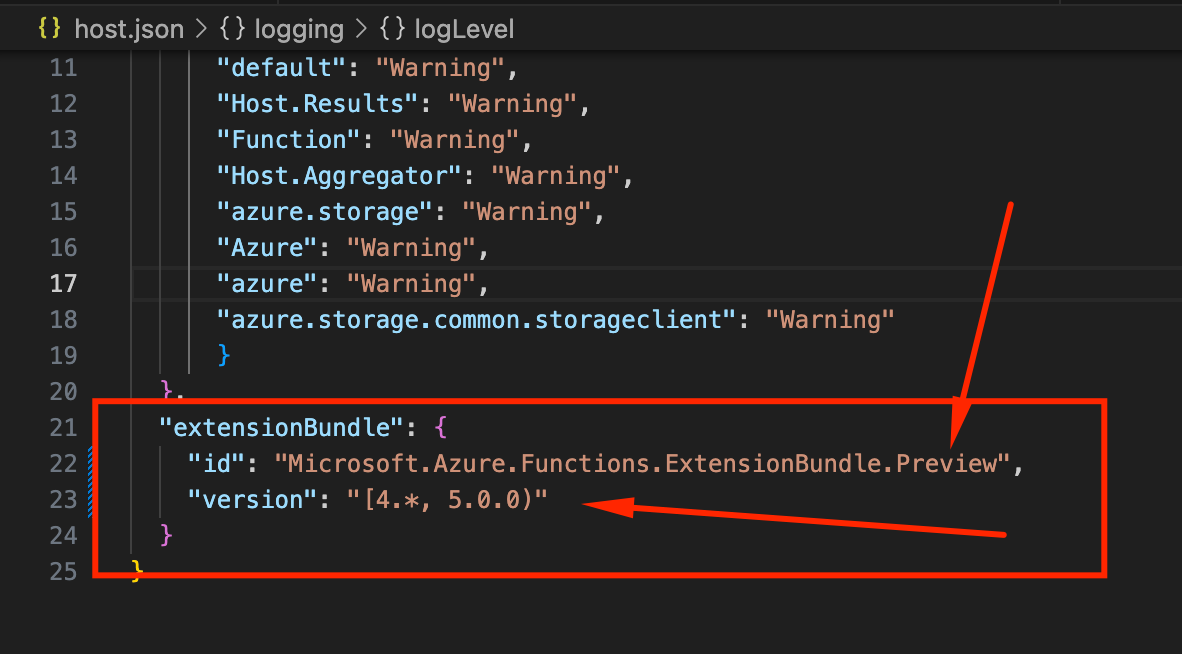Click line number 17 in gutter
Screen dimensions: 1182x654
coord(63,283)
